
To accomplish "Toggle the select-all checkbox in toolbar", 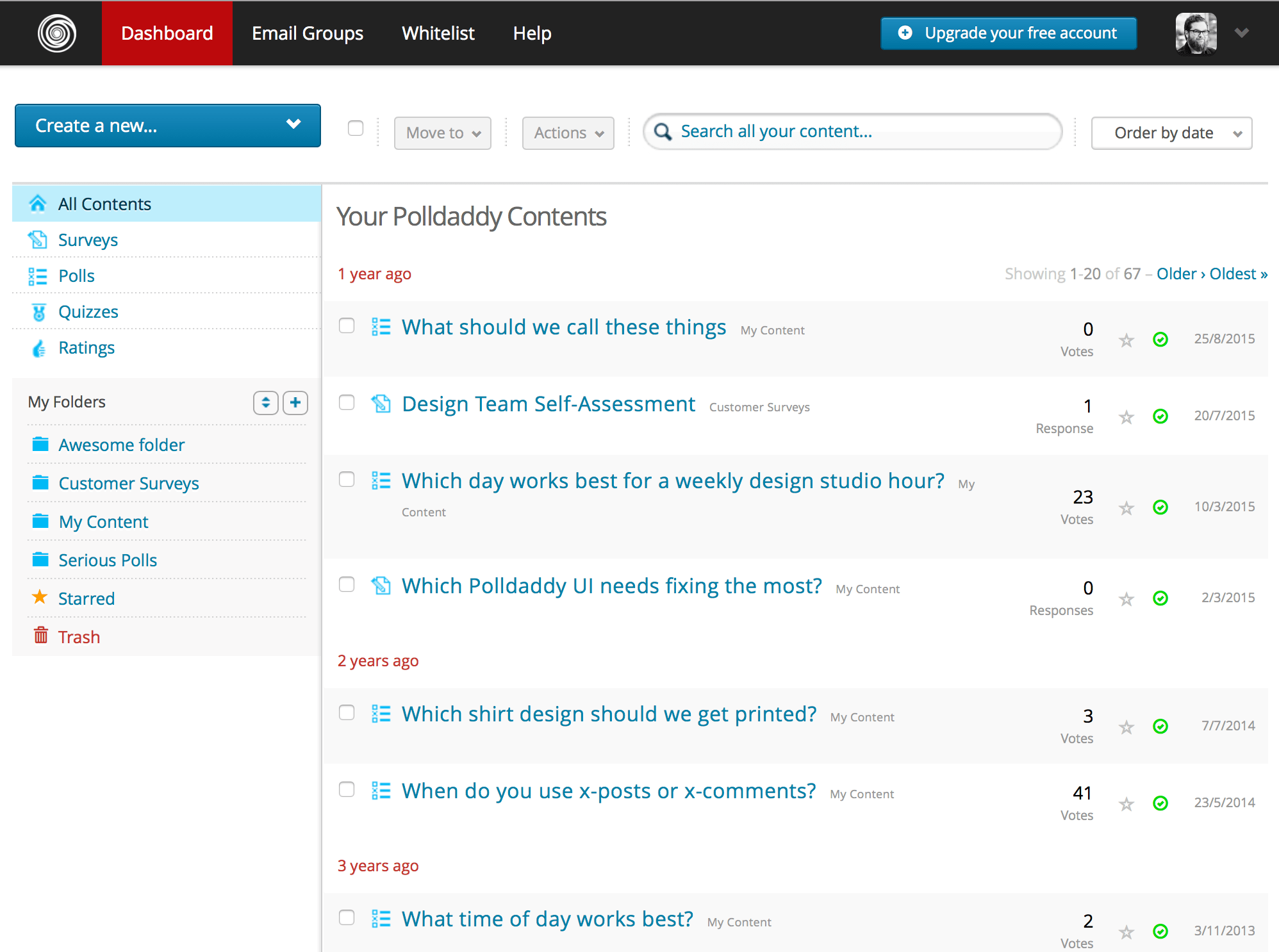I will tap(356, 128).
